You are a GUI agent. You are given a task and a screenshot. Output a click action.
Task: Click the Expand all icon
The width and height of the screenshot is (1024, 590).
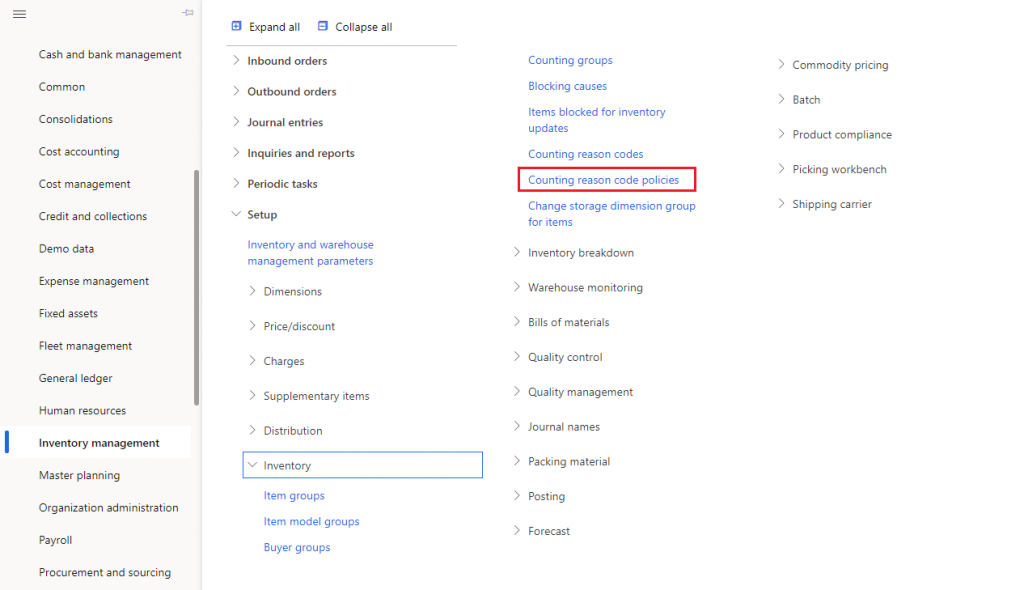236,26
